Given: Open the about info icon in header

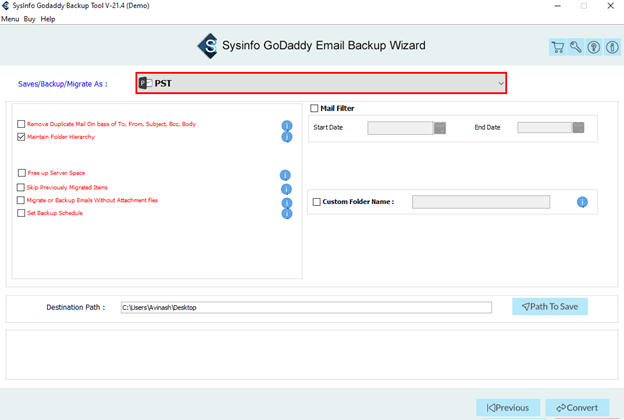Looking at the screenshot, I should tap(612, 47).
